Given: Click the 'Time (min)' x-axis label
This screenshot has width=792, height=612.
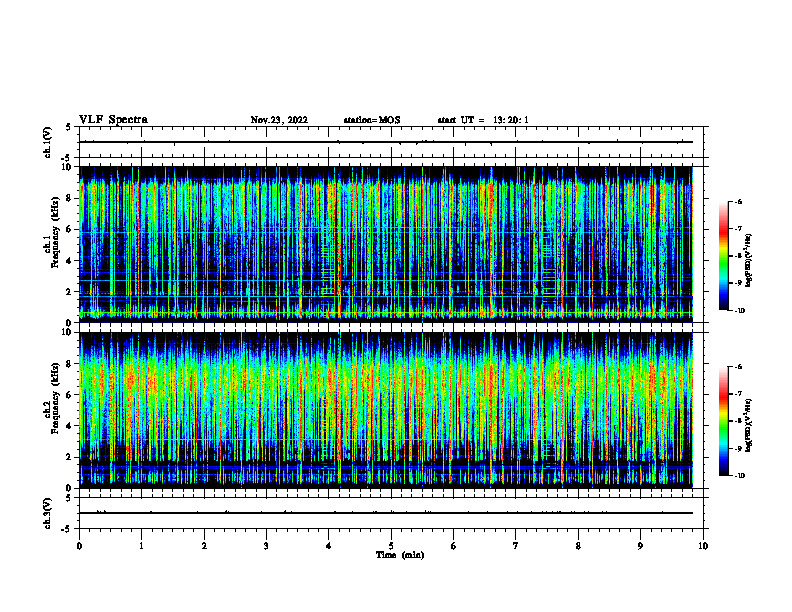Looking at the screenshot, I should 400,555.
